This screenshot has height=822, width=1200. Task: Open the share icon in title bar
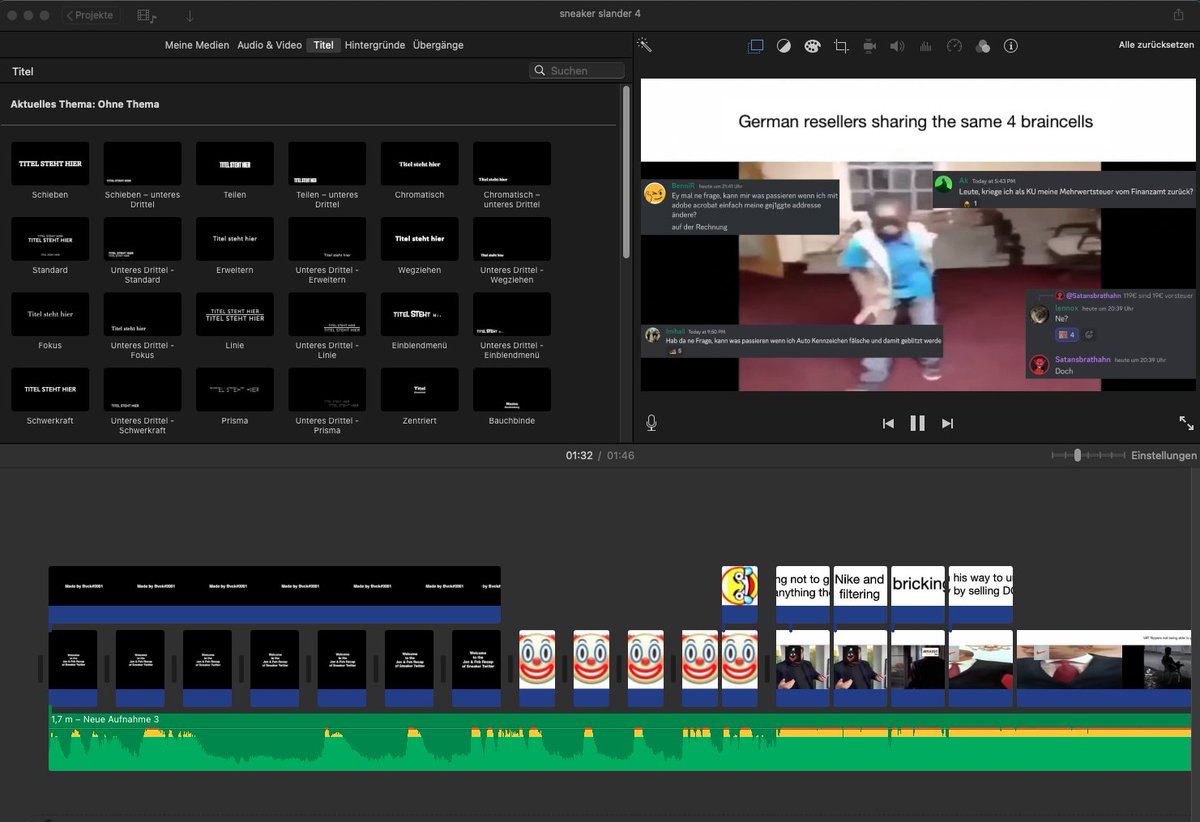coord(1178,14)
